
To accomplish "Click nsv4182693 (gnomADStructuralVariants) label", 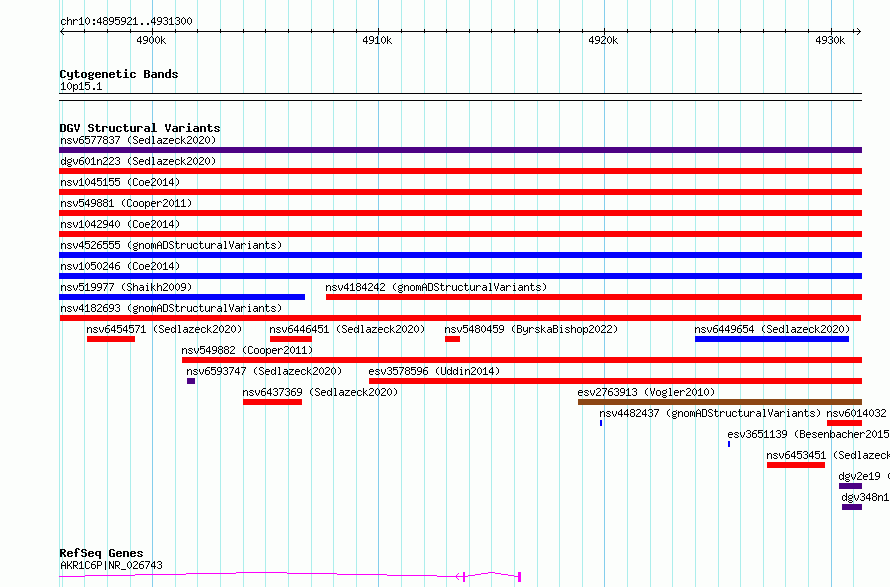I will tap(171, 308).
